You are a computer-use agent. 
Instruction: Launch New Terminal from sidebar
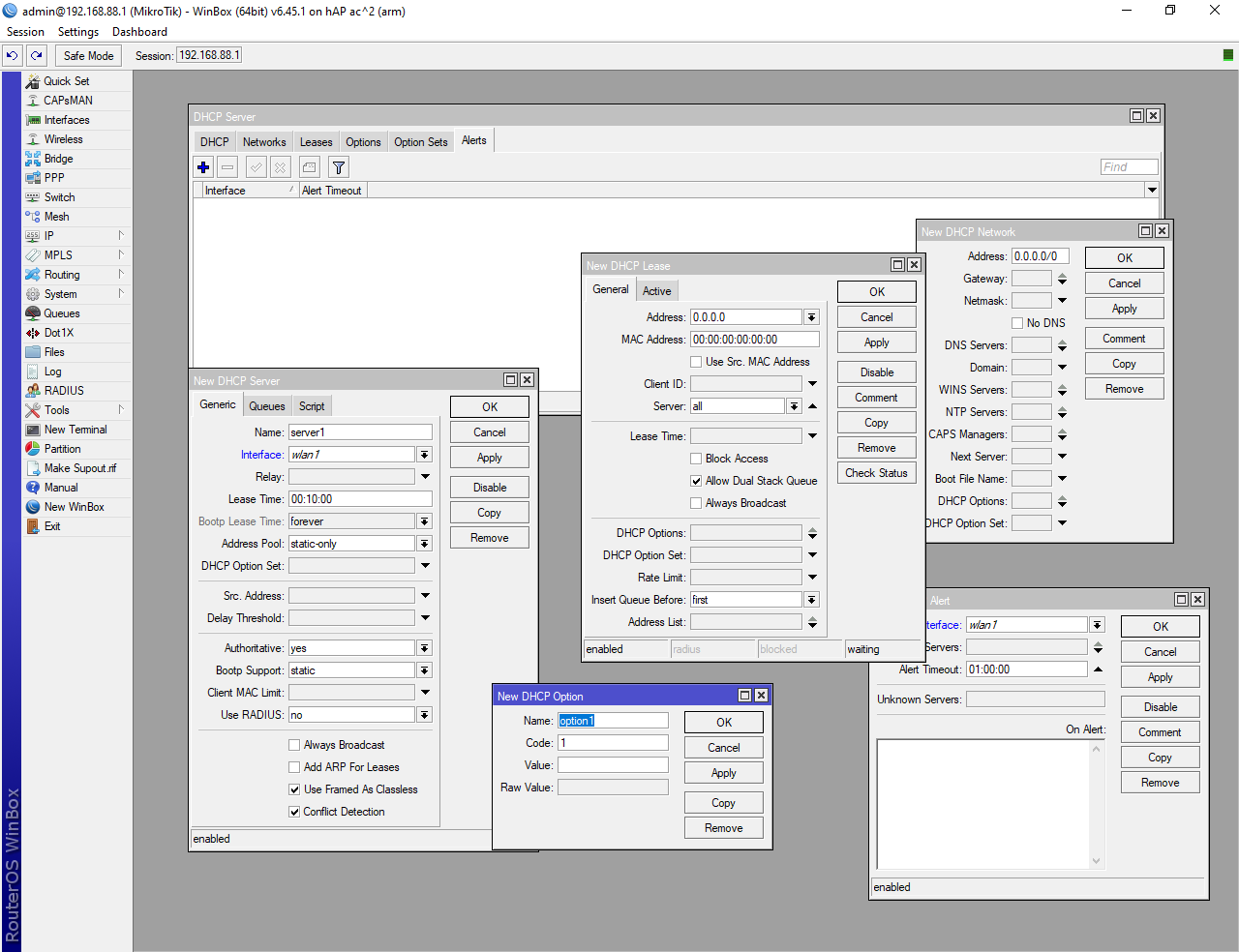pyautogui.click(x=75, y=430)
